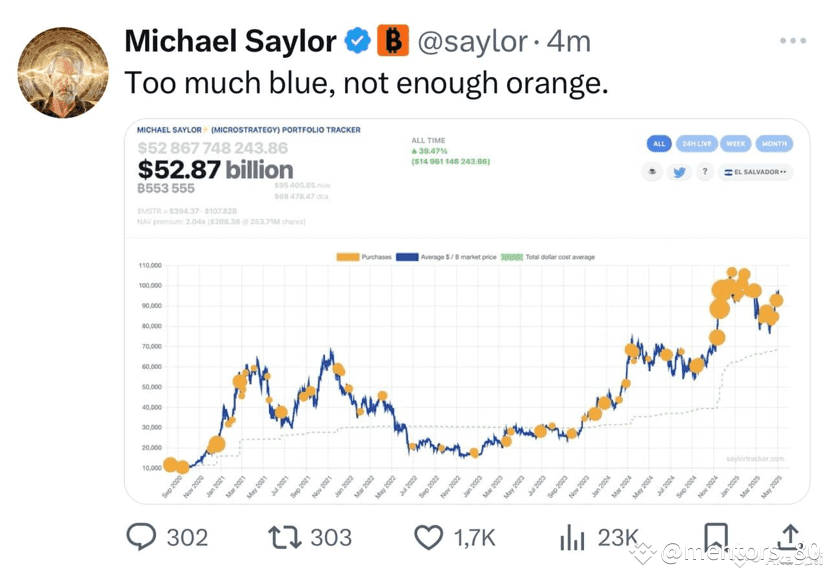The image size is (828, 574).
Task: Switch to the WEEK tab
Action: point(736,144)
